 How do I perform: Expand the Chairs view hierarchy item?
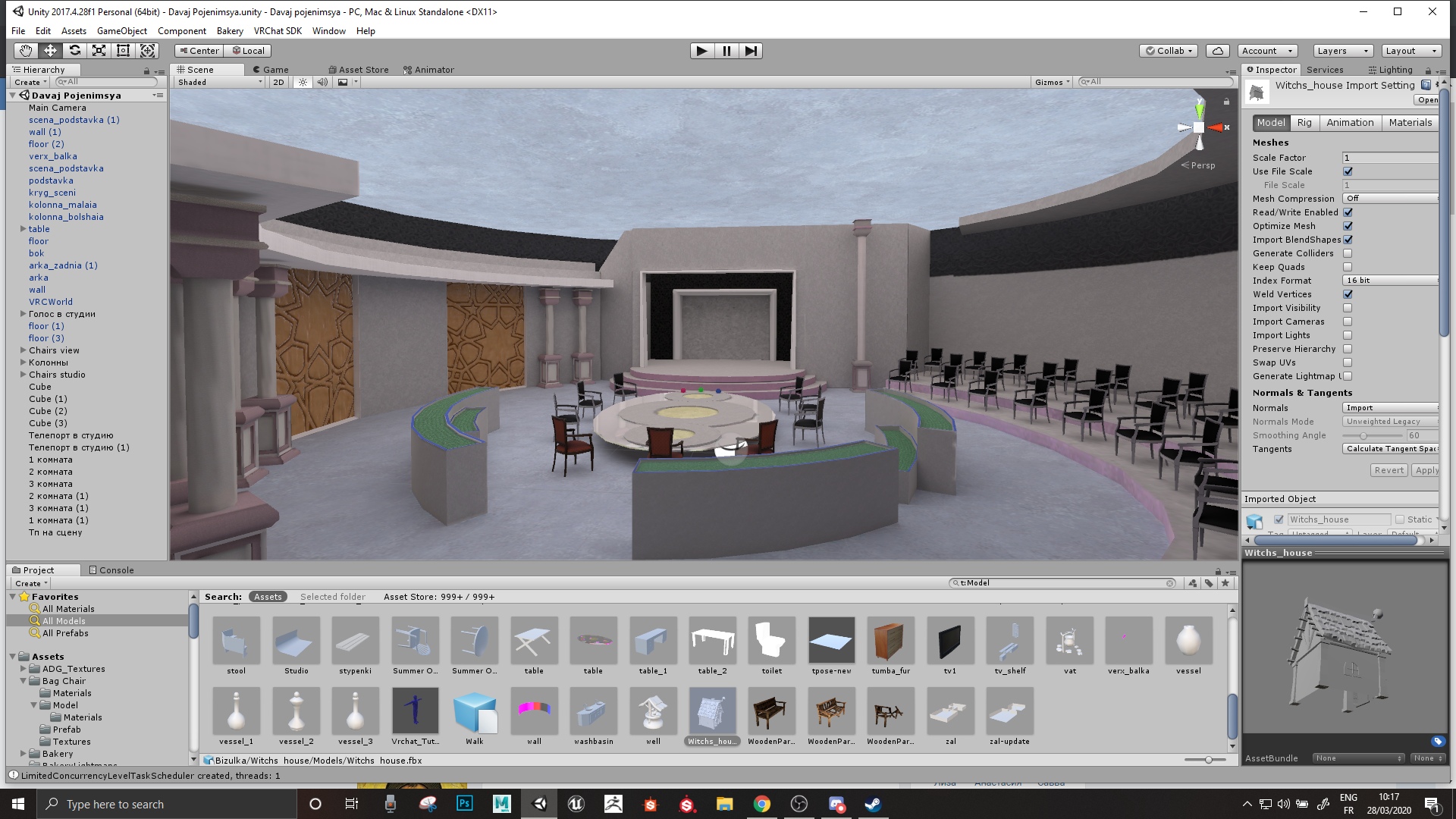23,350
